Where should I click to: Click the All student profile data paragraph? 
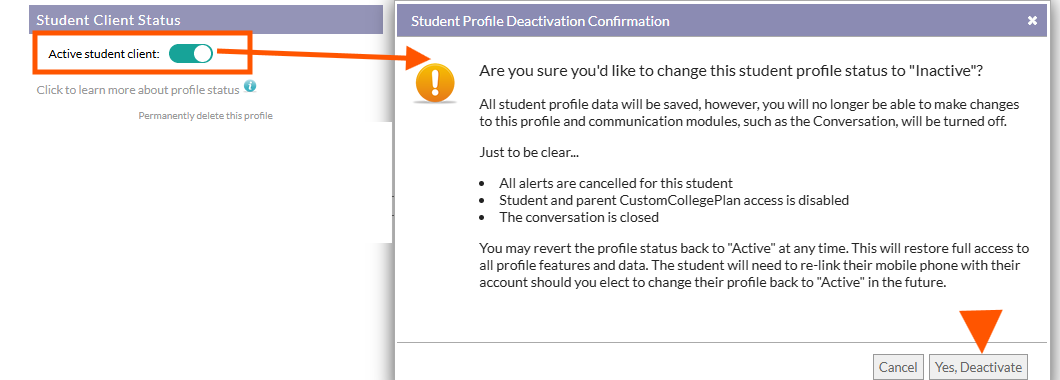coord(749,114)
